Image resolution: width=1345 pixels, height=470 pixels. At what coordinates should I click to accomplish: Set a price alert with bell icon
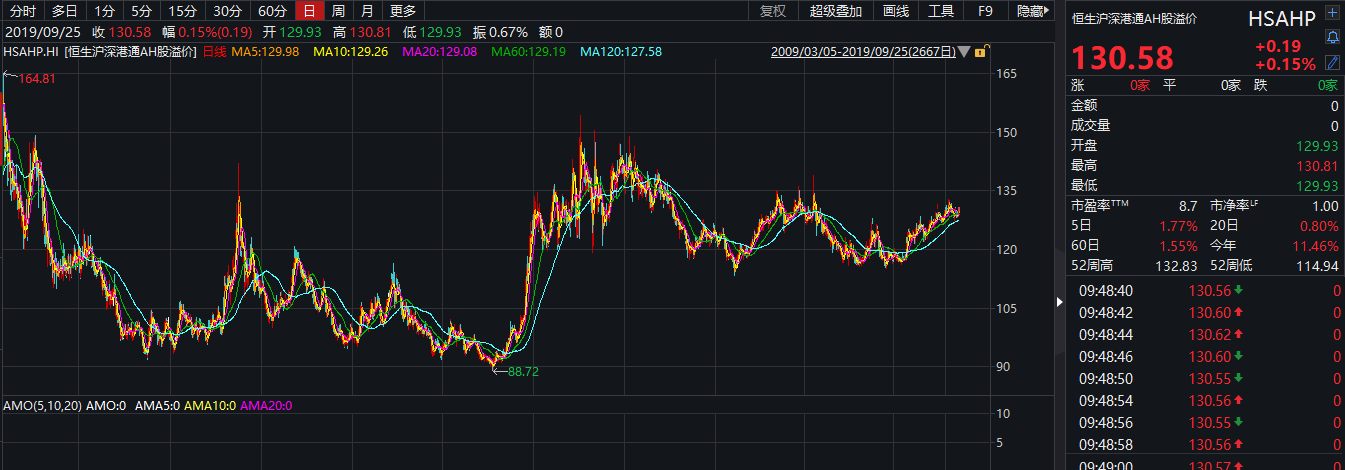1332,38
